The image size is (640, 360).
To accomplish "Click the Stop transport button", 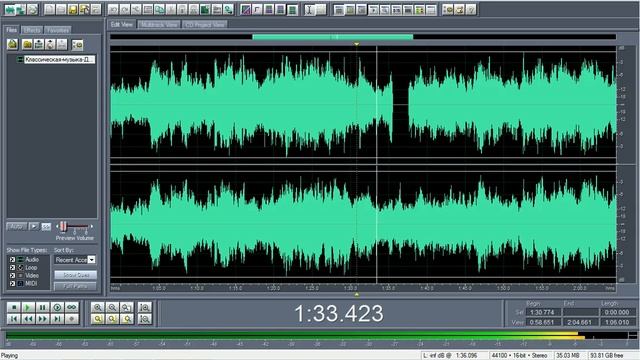I will 13,307.
